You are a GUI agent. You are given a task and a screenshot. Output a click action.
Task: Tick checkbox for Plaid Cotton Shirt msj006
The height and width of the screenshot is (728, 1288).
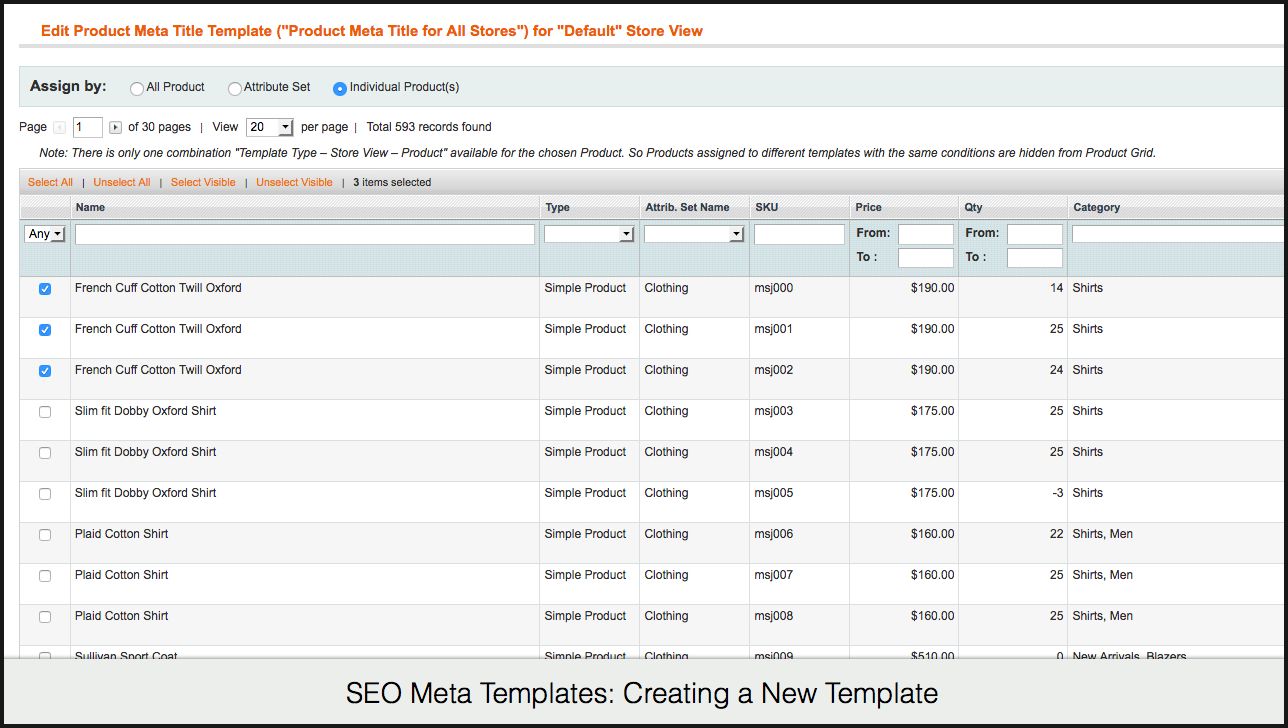[45, 535]
